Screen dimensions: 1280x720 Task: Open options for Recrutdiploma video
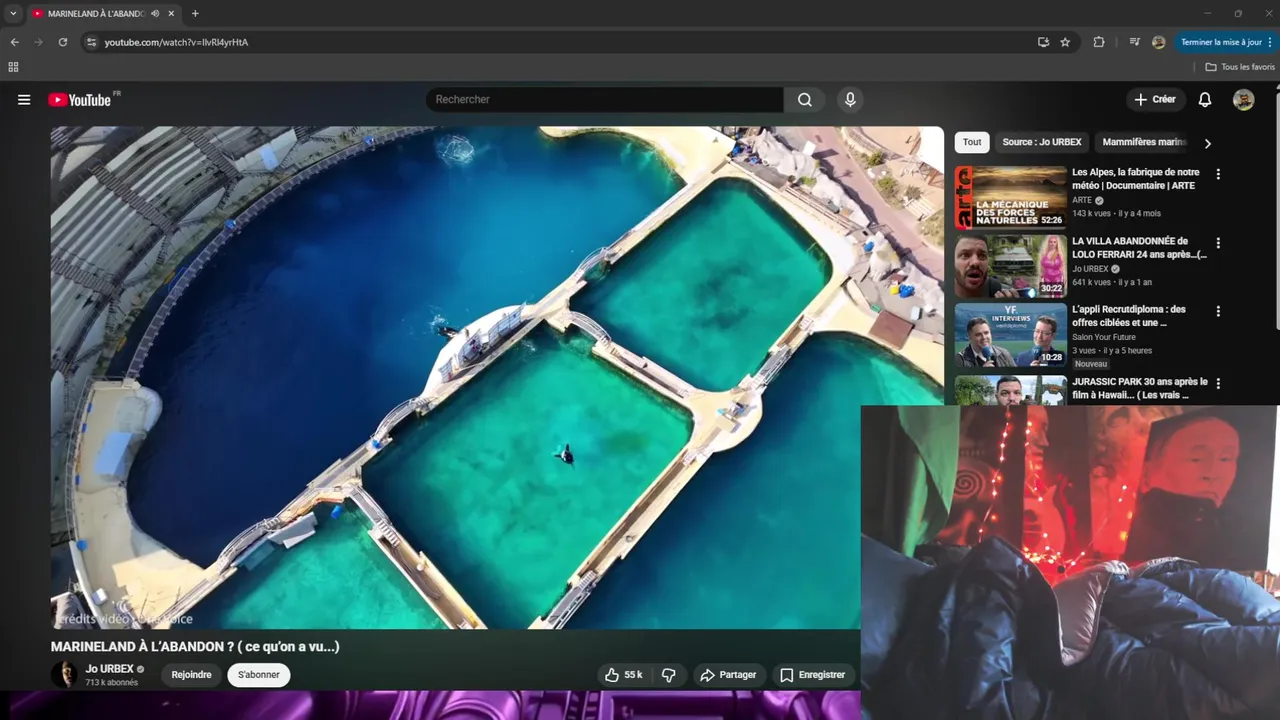pyautogui.click(x=1218, y=312)
